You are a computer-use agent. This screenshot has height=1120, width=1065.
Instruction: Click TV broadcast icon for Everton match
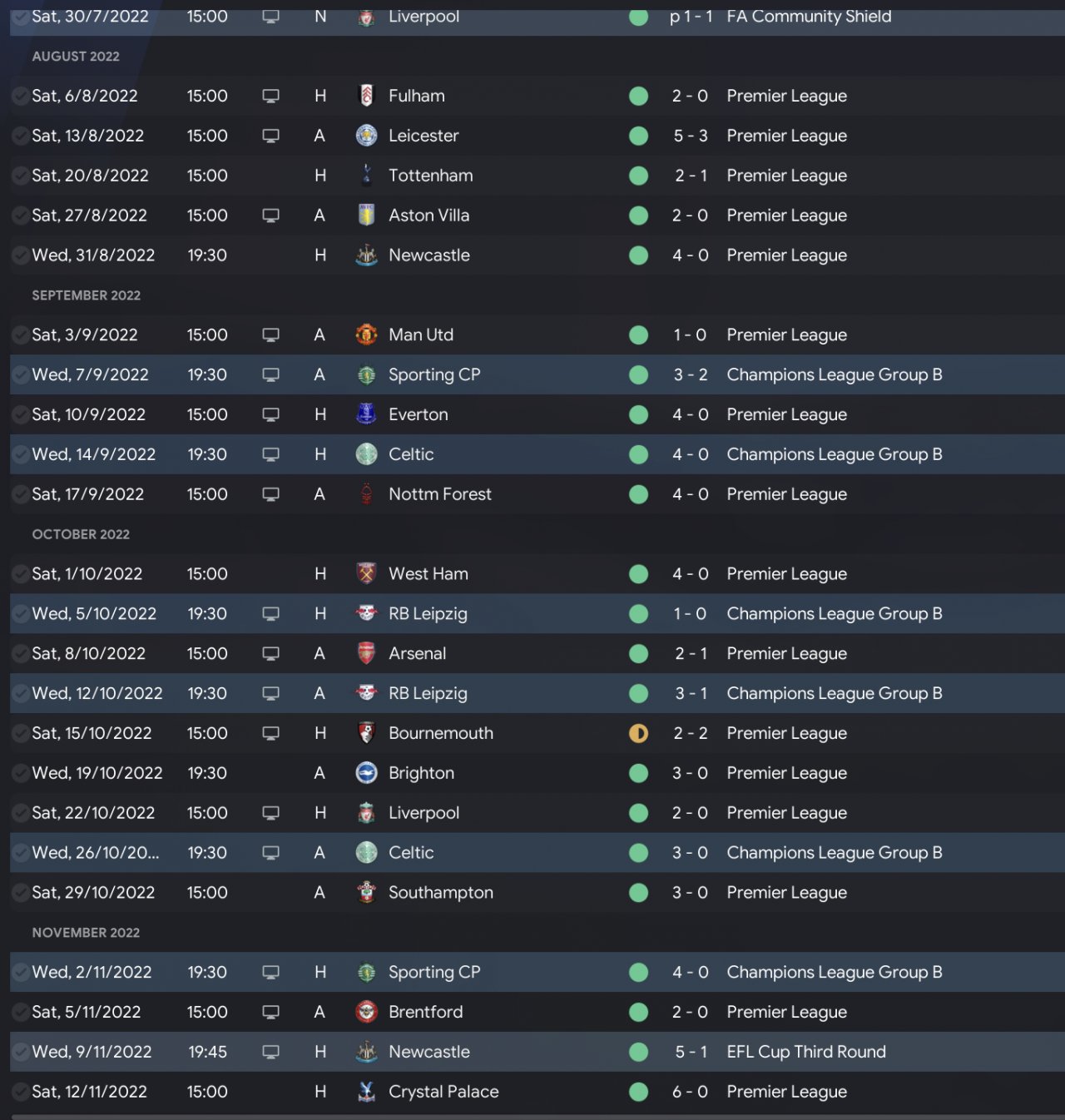point(270,414)
